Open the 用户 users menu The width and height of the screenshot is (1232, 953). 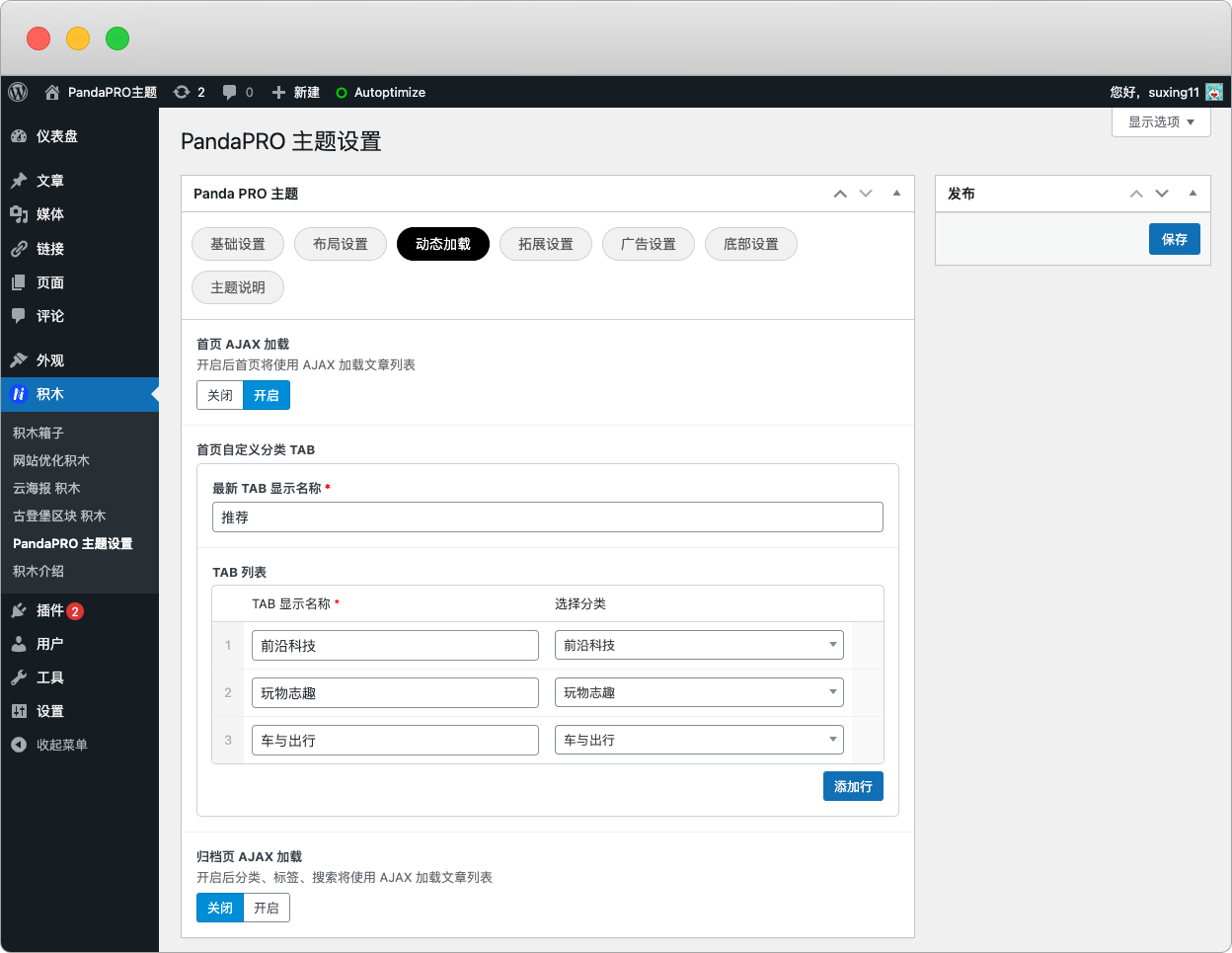[x=79, y=644]
